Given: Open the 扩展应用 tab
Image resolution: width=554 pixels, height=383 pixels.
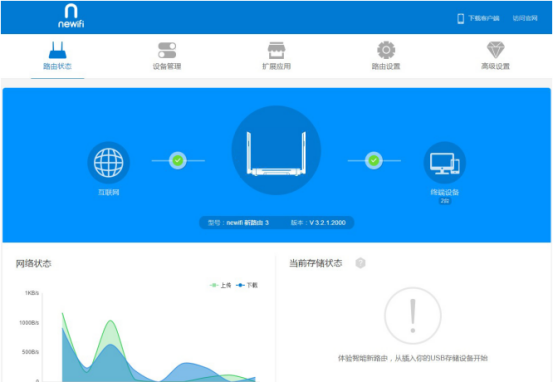Looking at the screenshot, I should (276, 66).
